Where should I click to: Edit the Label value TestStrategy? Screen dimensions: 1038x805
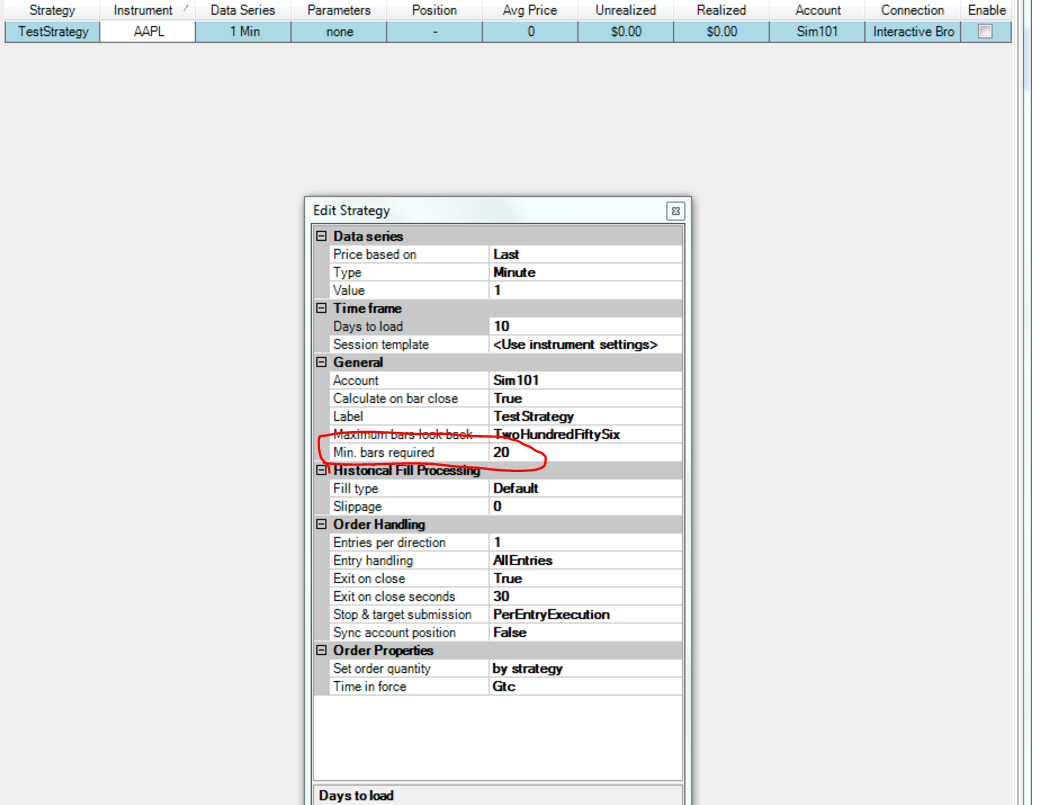point(585,416)
